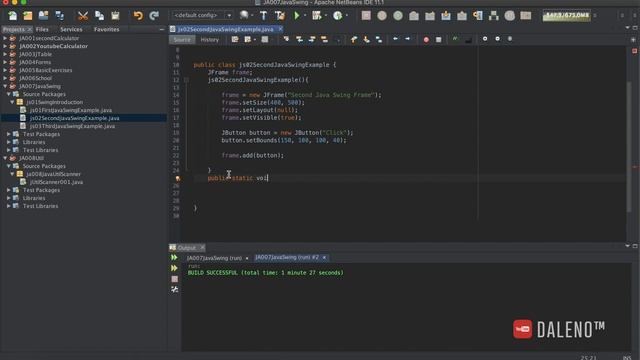This screenshot has width=640, height=360.
Task: Select JA005BasicExercises project
Action: coord(46,70)
